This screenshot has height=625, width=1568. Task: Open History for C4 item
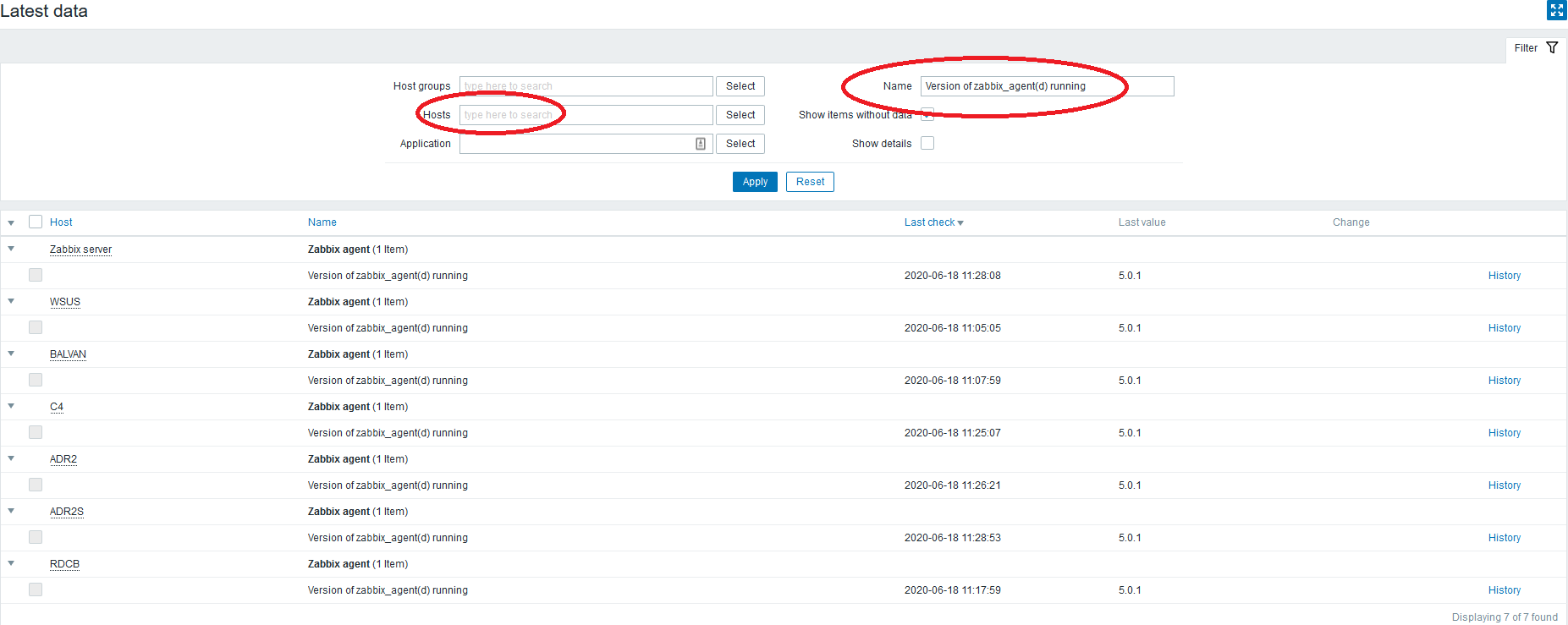tap(1505, 433)
